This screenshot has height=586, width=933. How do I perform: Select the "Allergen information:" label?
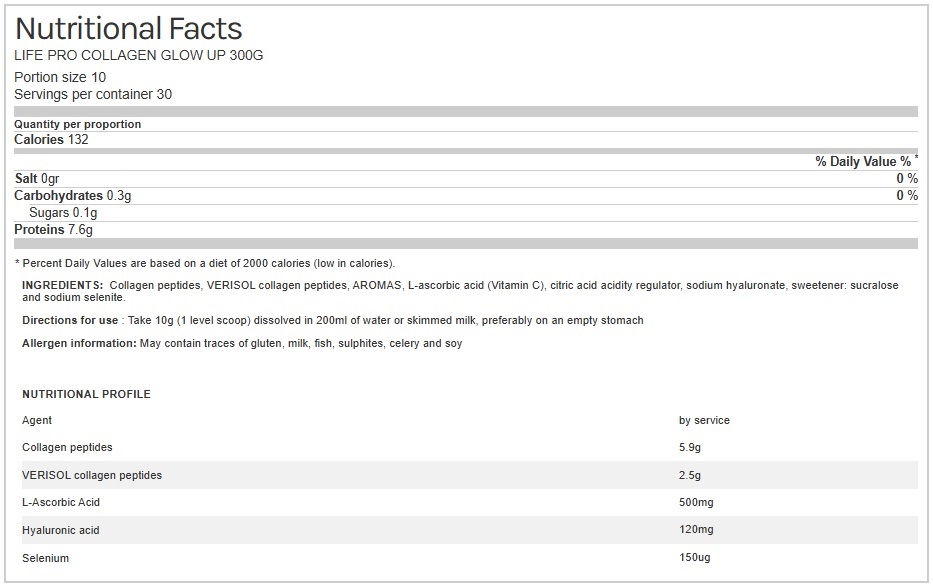pos(78,343)
